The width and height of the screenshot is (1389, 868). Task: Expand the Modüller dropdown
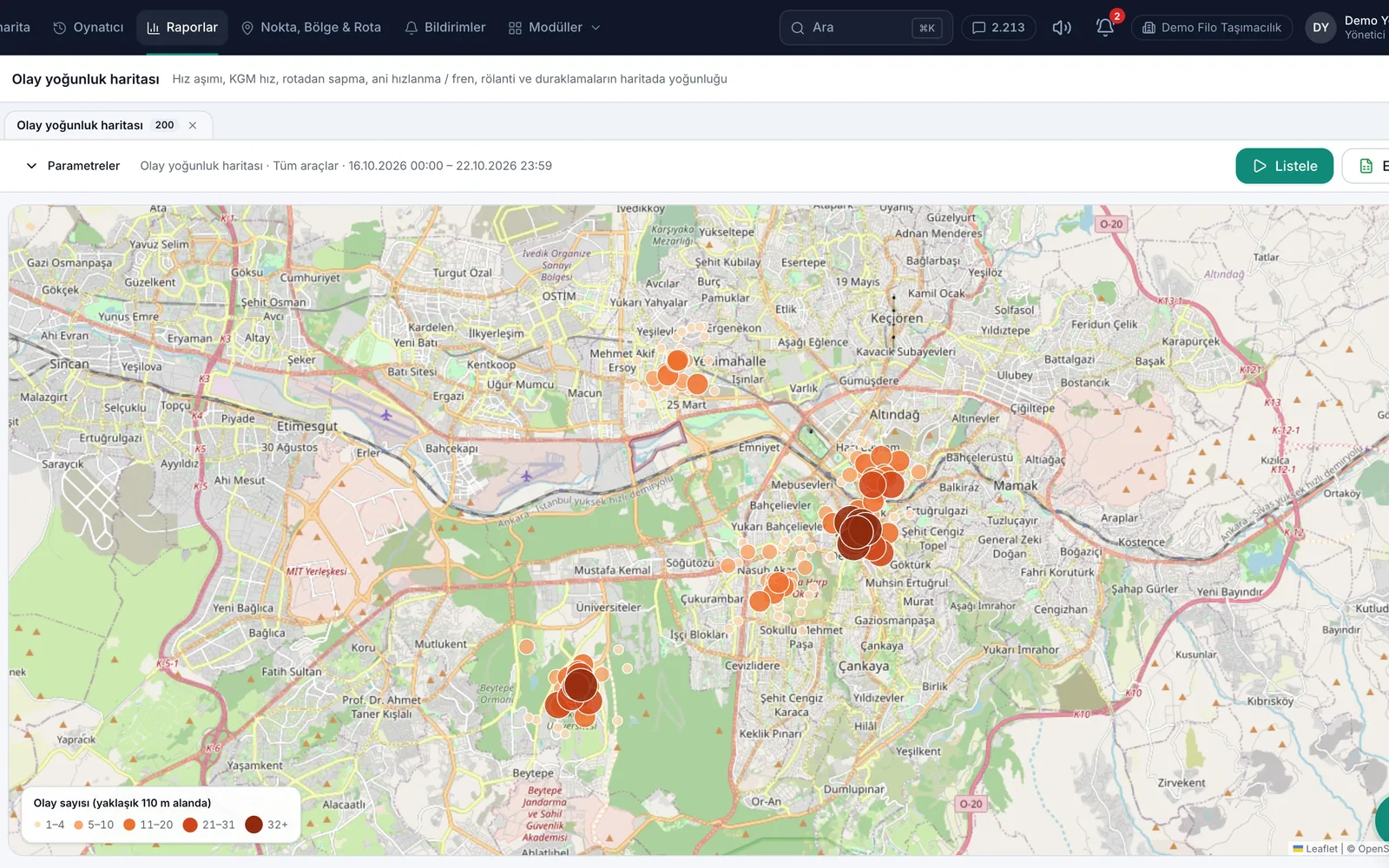[x=554, y=28]
